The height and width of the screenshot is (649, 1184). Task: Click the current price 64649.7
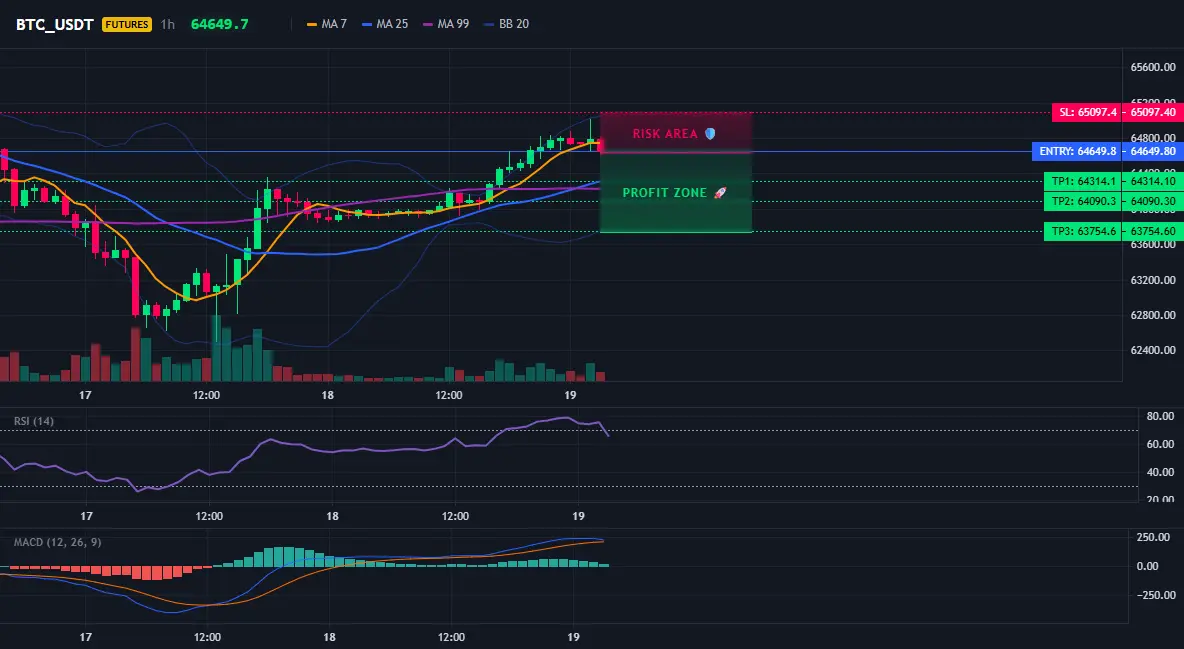pos(220,24)
